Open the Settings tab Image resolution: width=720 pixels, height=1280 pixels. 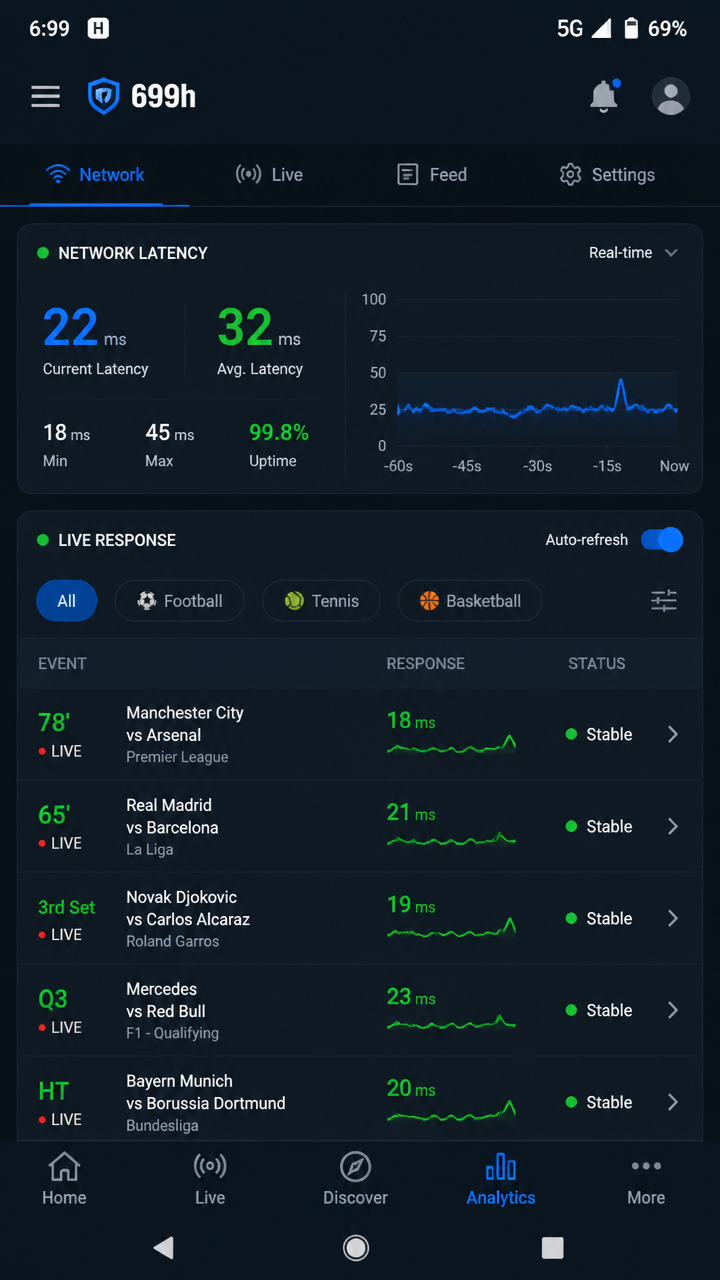click(607, 174)
